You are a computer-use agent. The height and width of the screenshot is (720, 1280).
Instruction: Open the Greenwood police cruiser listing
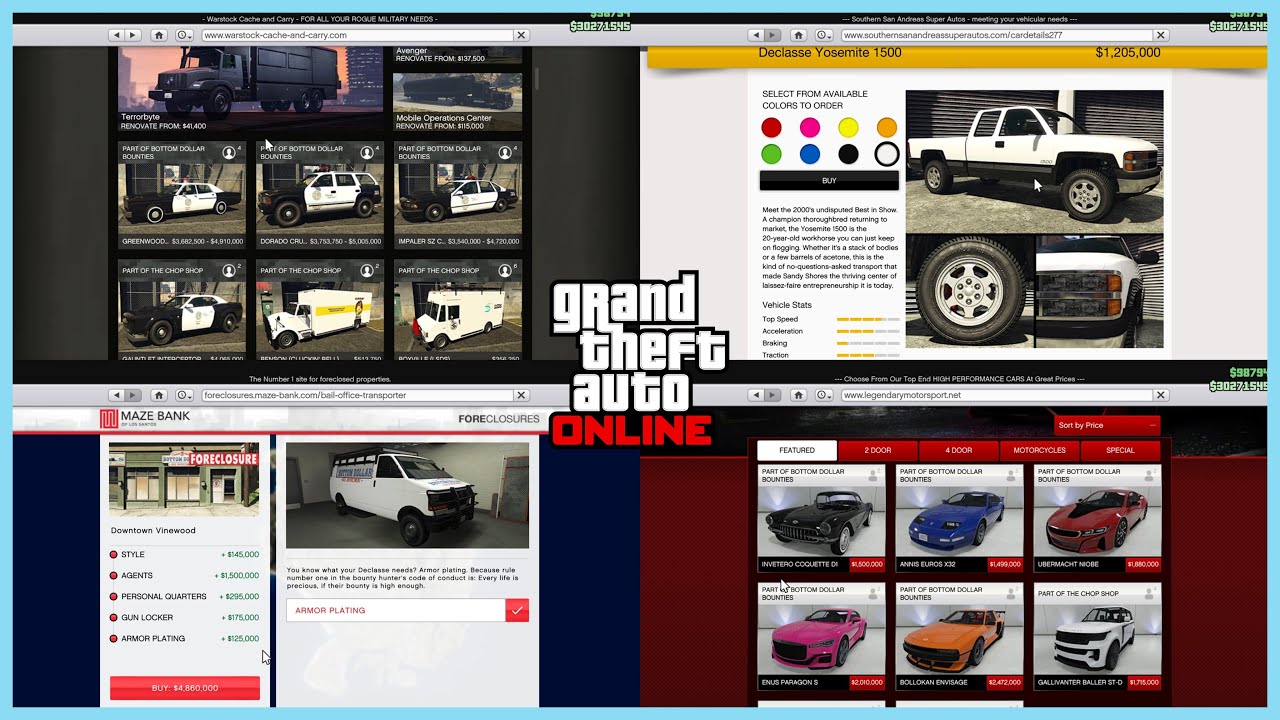(181, 196)
